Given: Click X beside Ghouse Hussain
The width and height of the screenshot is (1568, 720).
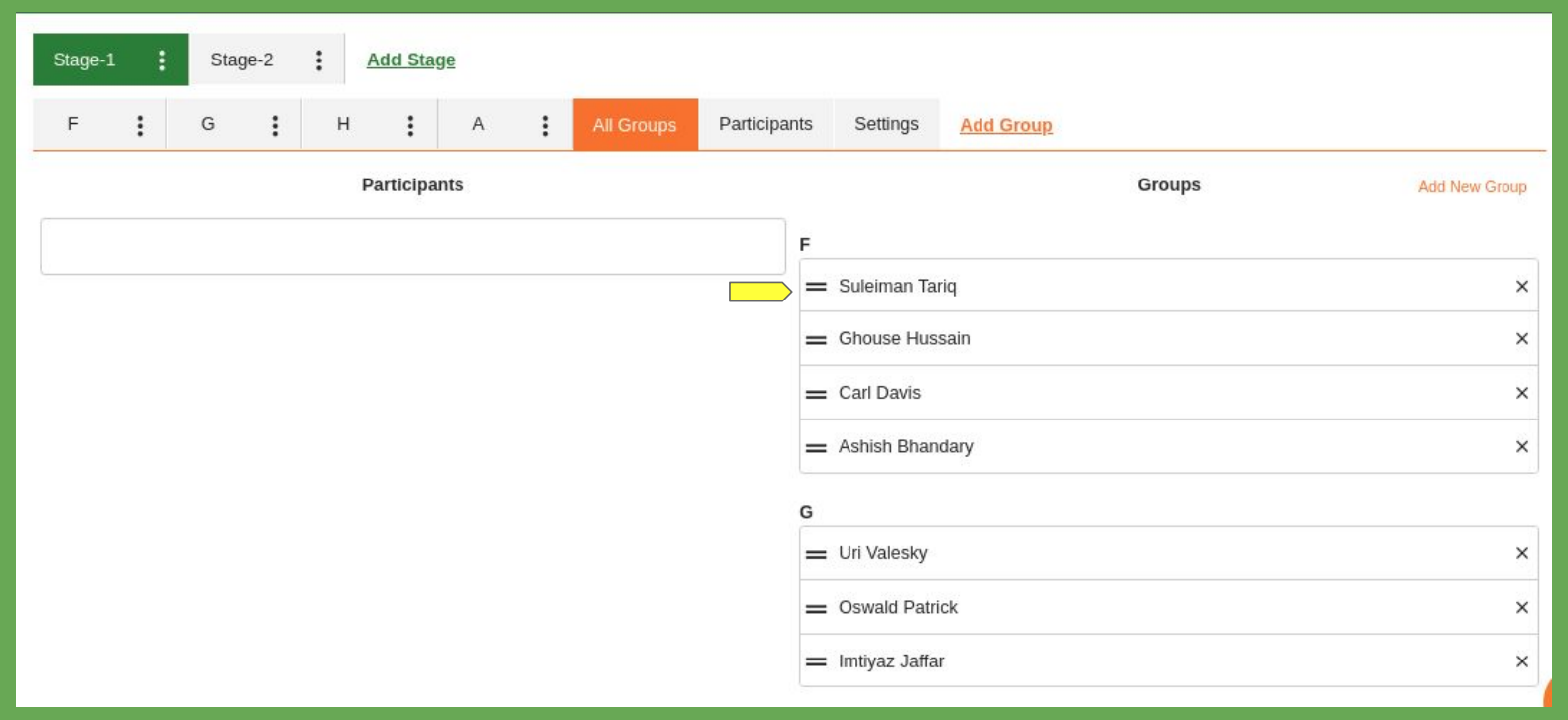Looking at the screenshot, I should [x=1521, y=339].
